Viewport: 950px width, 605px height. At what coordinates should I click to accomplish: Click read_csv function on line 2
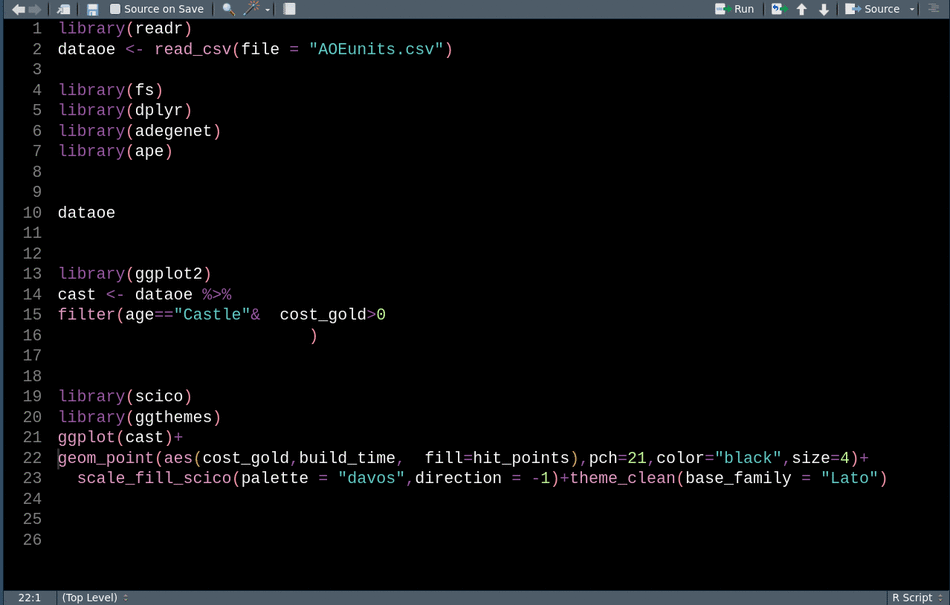[x=193, y=49]
